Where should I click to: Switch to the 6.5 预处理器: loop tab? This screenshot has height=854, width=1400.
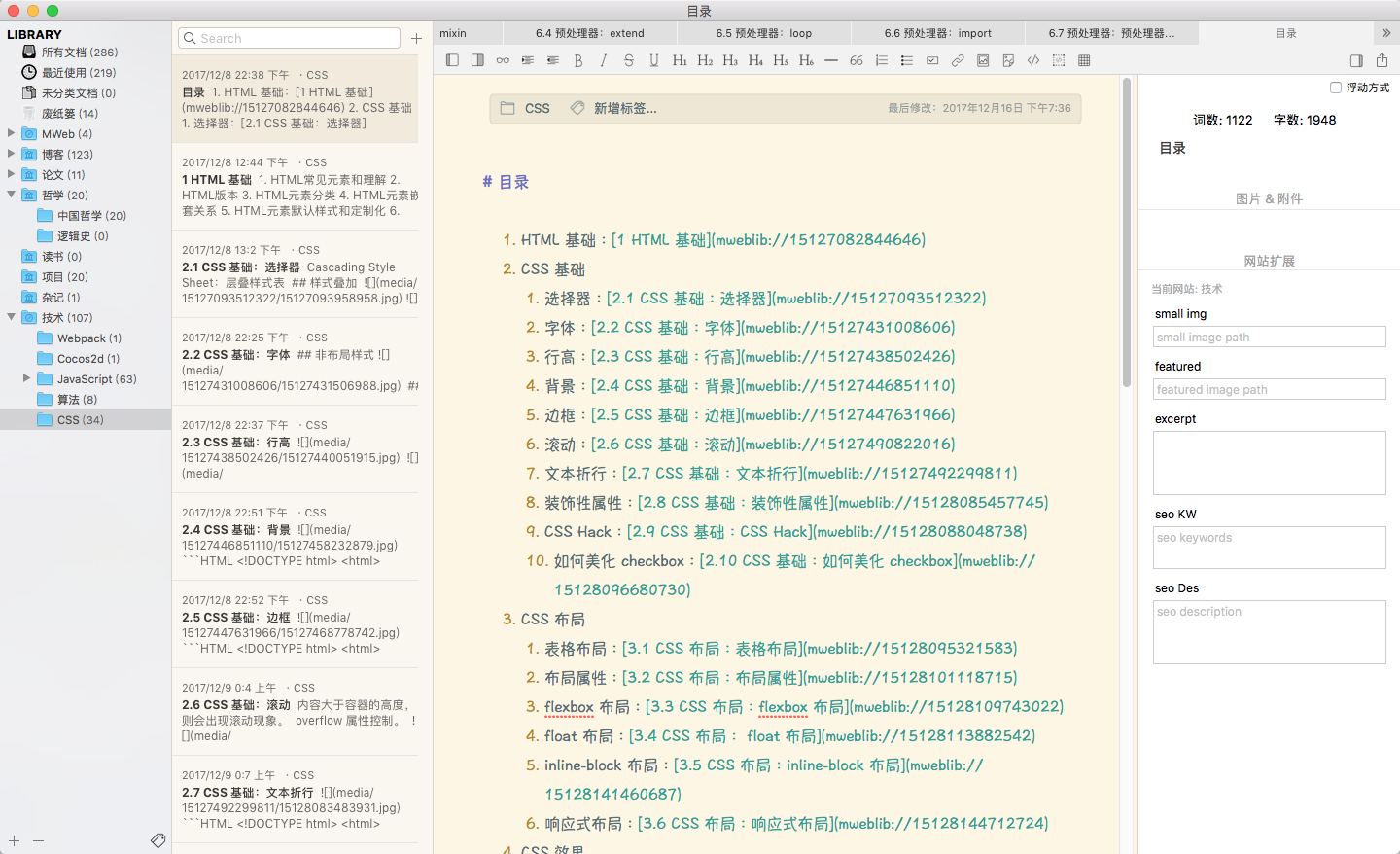[x=763, y=33]
